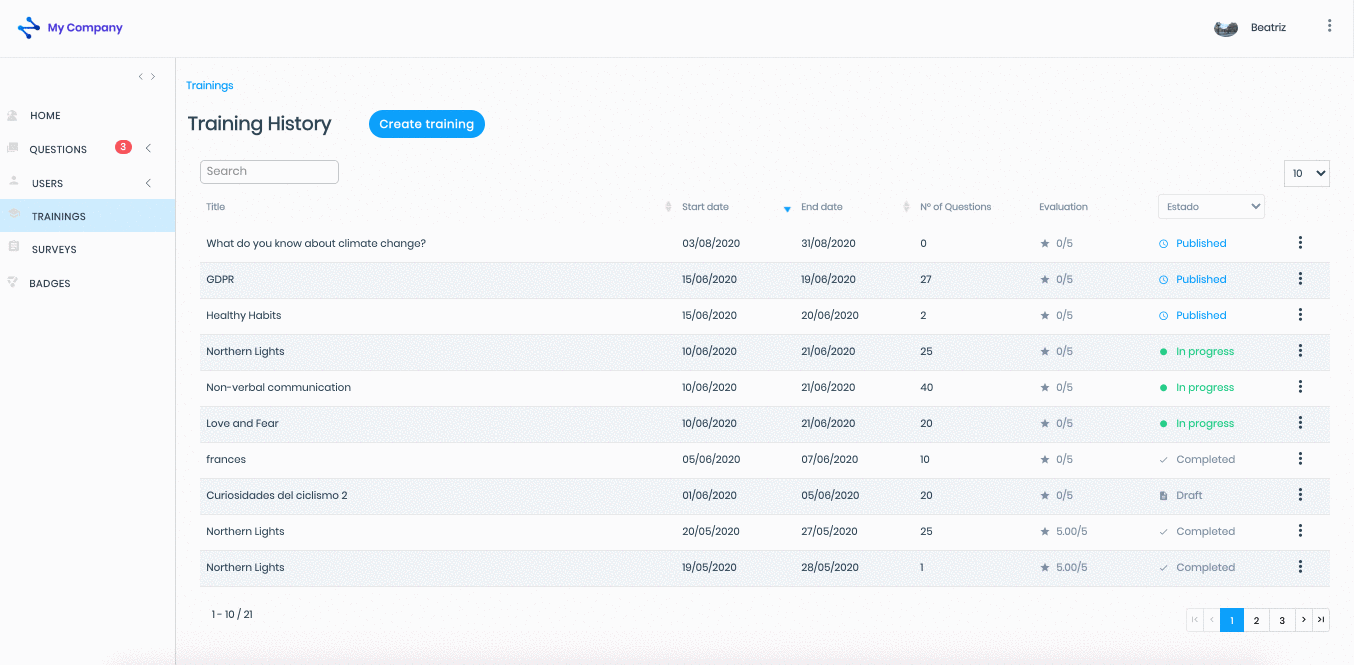Select 'What do you know about climate change?' title
This screenshot has height=665, width=1354.
point(316,243)
